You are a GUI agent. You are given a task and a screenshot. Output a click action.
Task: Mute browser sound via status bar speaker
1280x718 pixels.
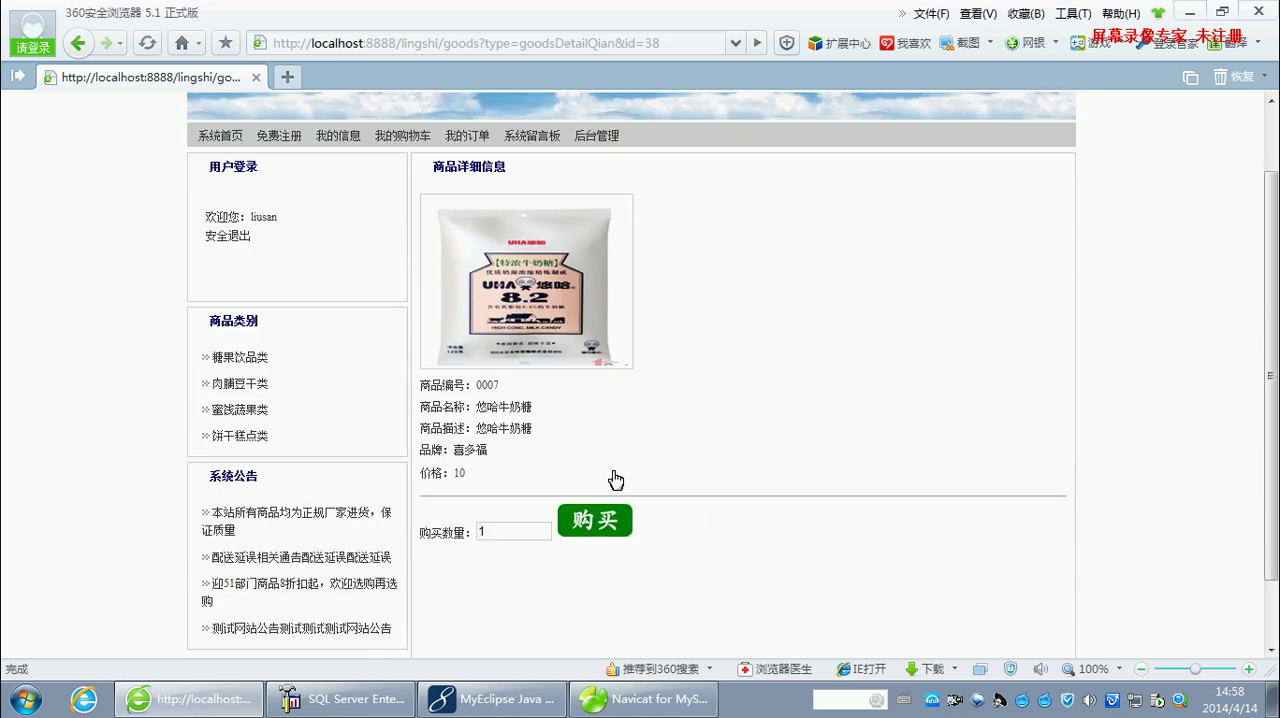(1040, 669)
